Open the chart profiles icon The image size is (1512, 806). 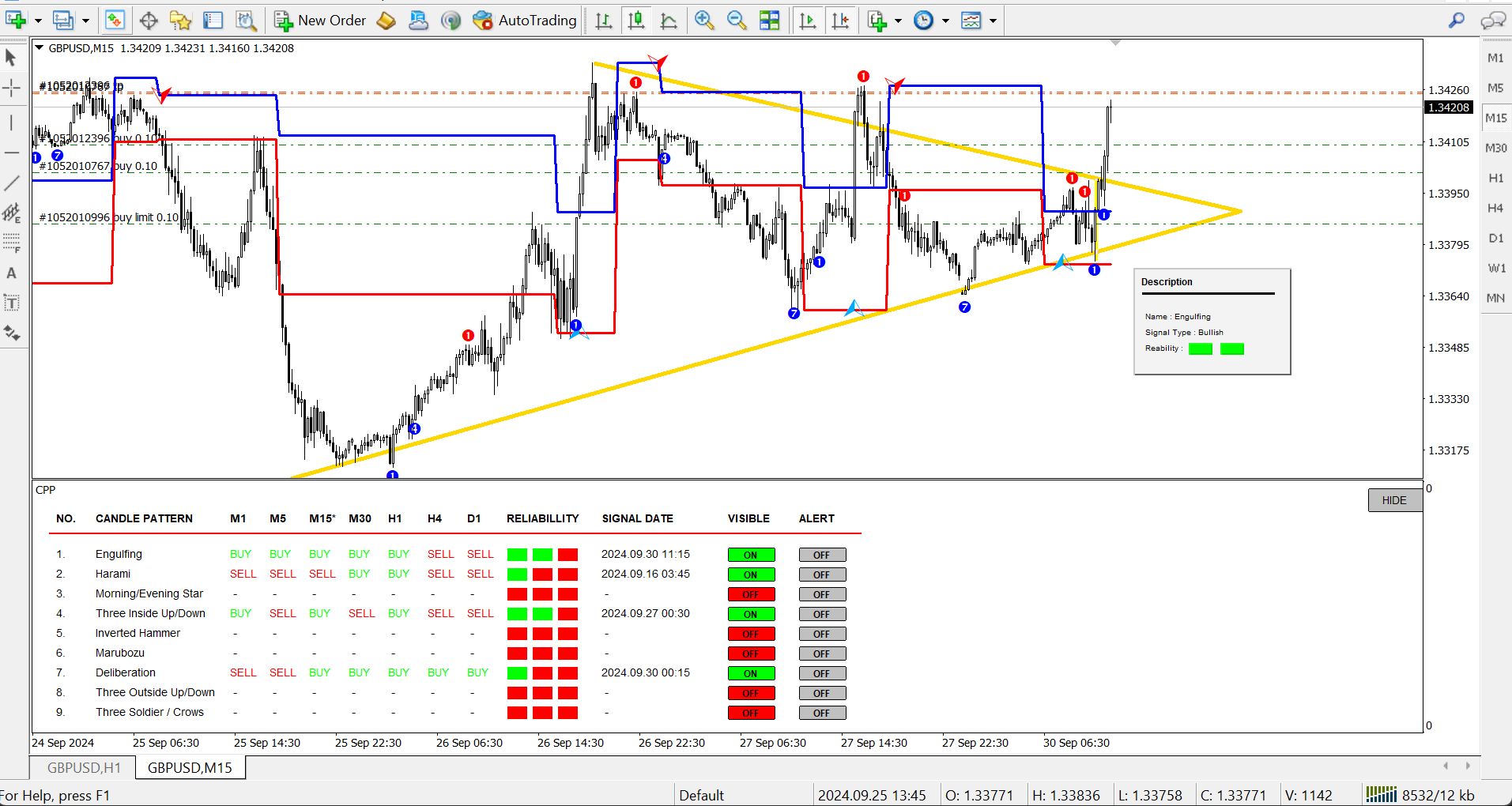click(x=63, y=20)
